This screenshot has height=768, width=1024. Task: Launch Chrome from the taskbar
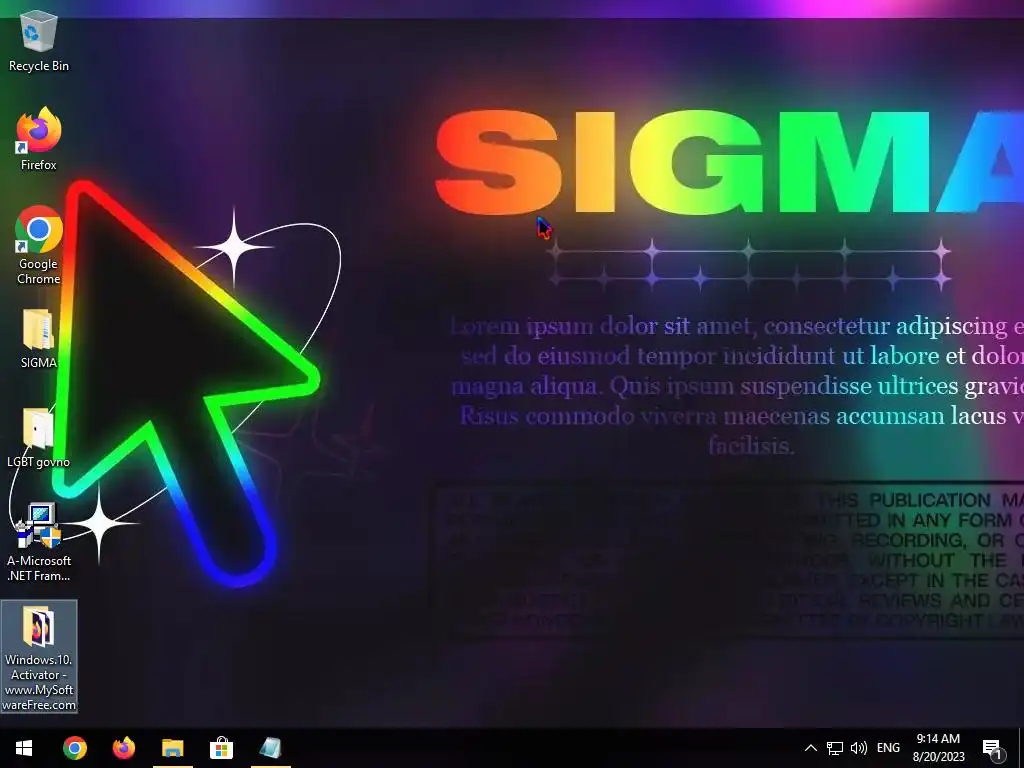74,748
